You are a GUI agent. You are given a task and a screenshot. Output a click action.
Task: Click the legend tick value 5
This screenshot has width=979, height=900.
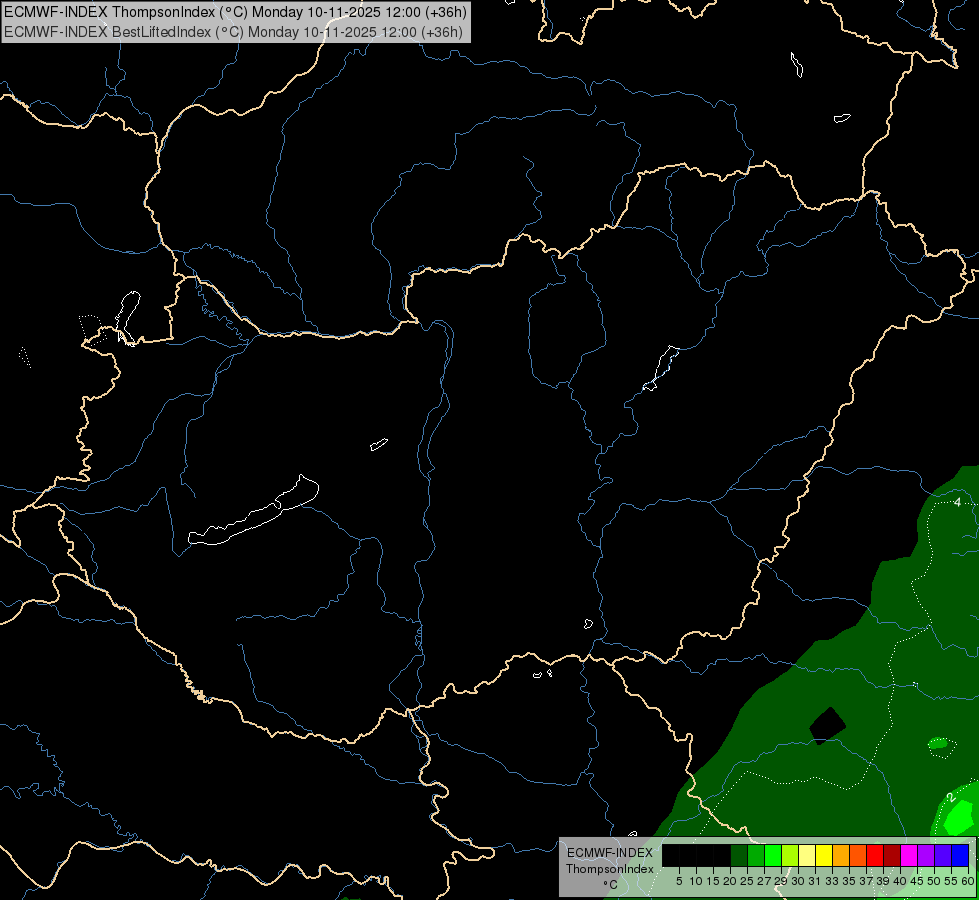679,881
